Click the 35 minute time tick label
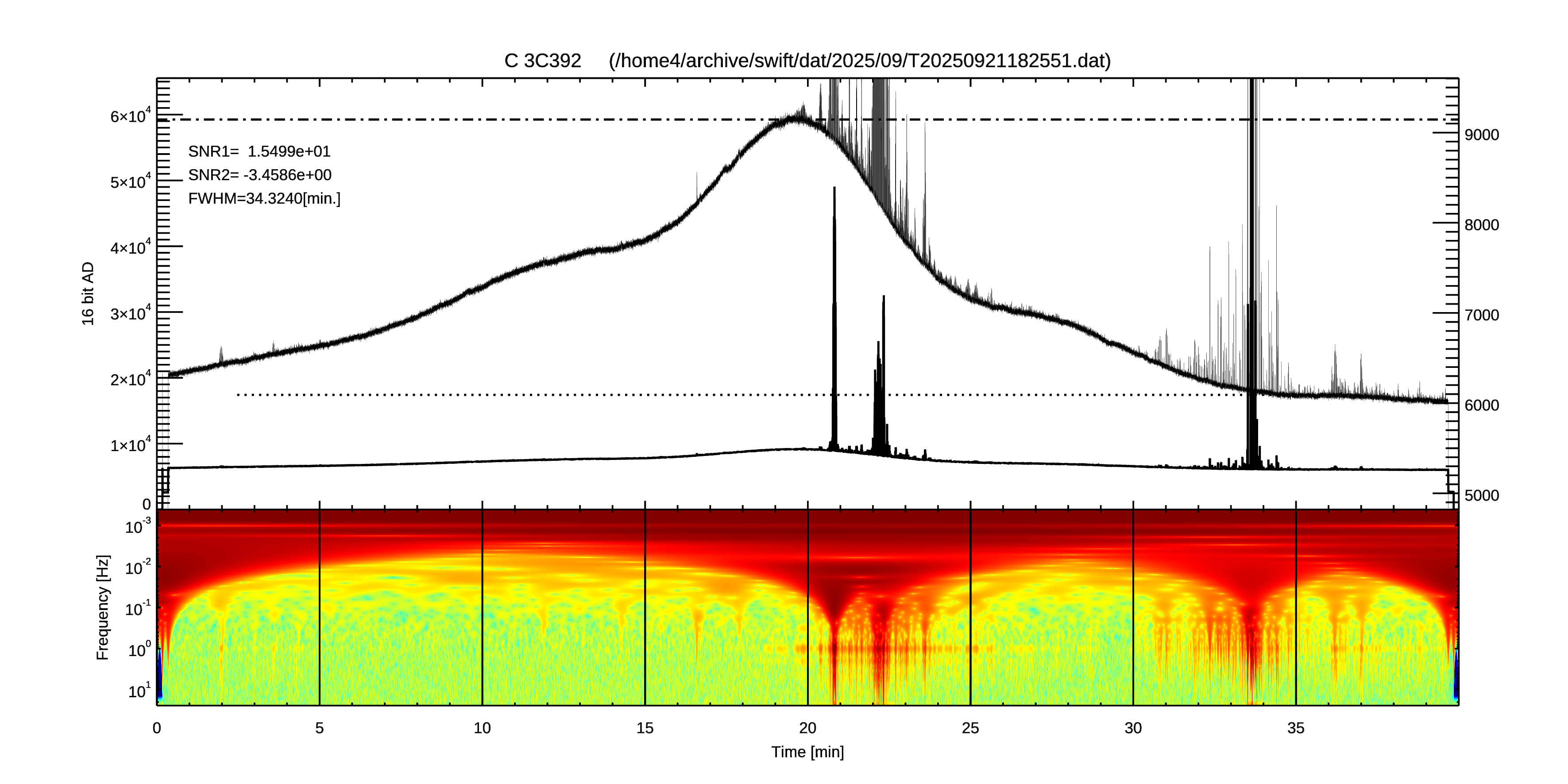Viewport: 1568px width, 784px height. (1295, 728)
